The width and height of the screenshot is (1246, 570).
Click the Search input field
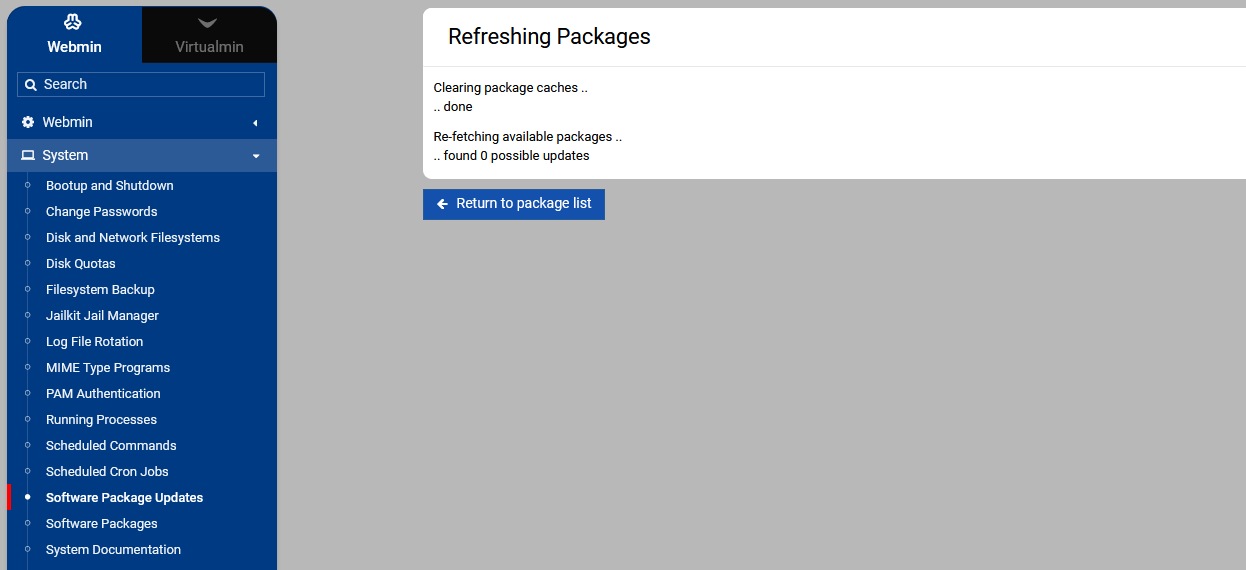[150, 85]
